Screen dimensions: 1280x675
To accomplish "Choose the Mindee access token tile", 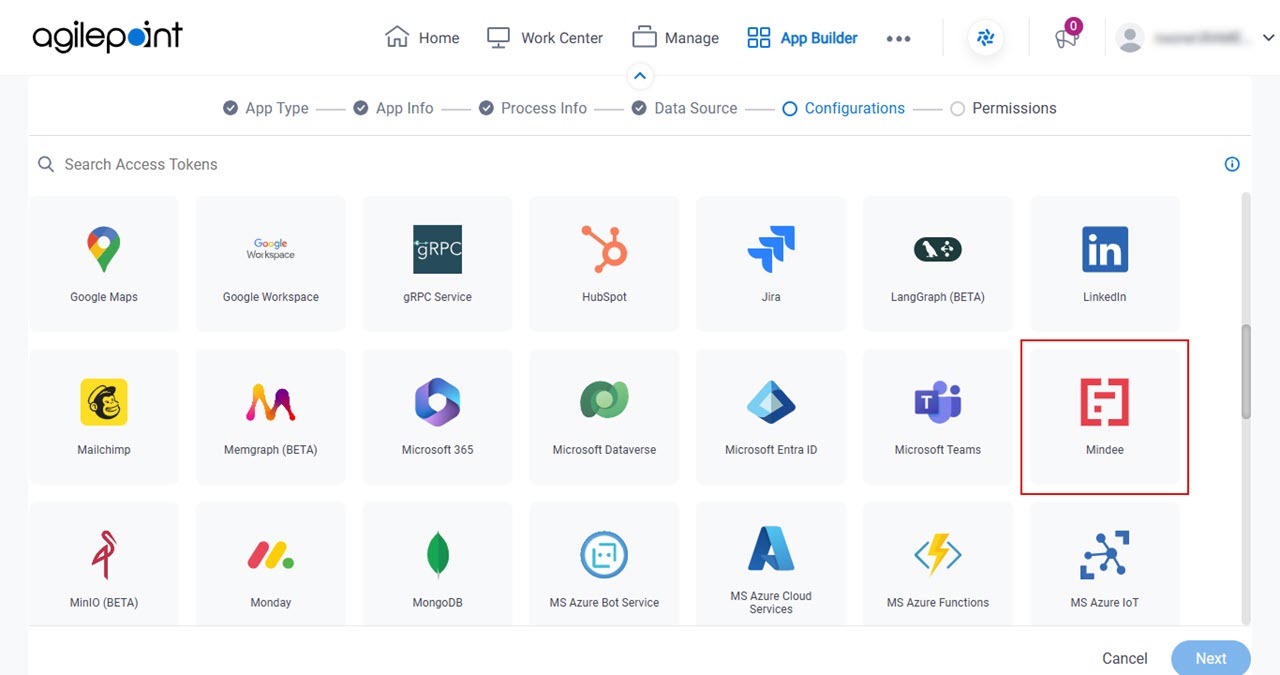I will click(1105, 417).
